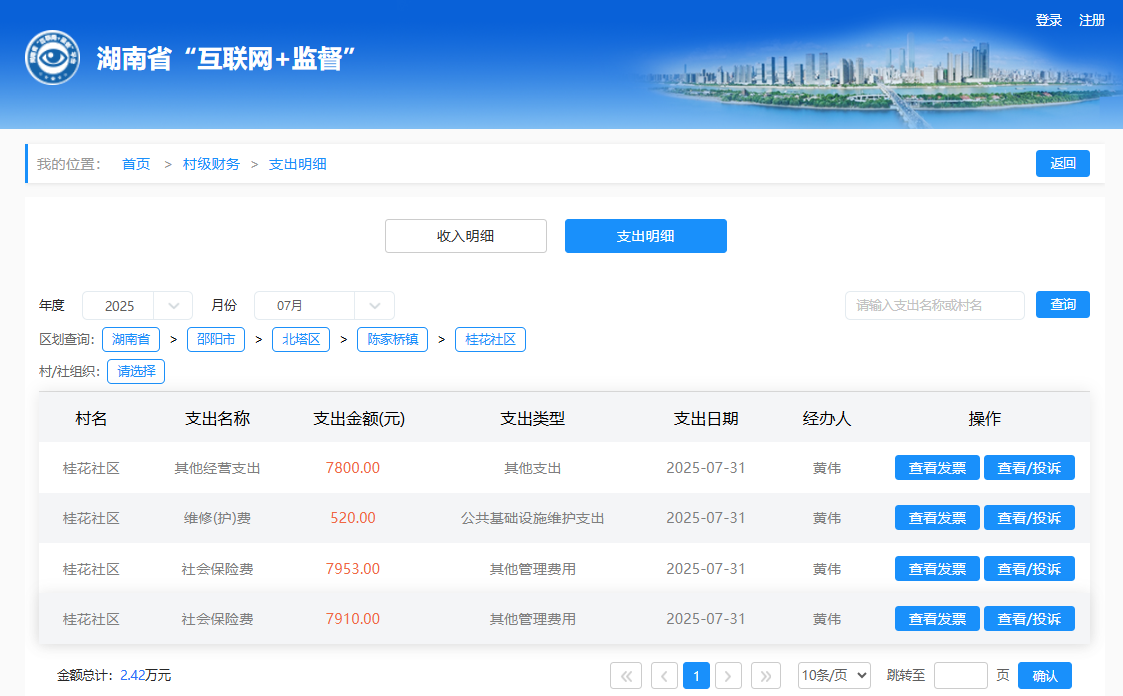Select 邵阳市 region tag
Viewport: 1123px width, 696px height.
[x=215, y=340]
